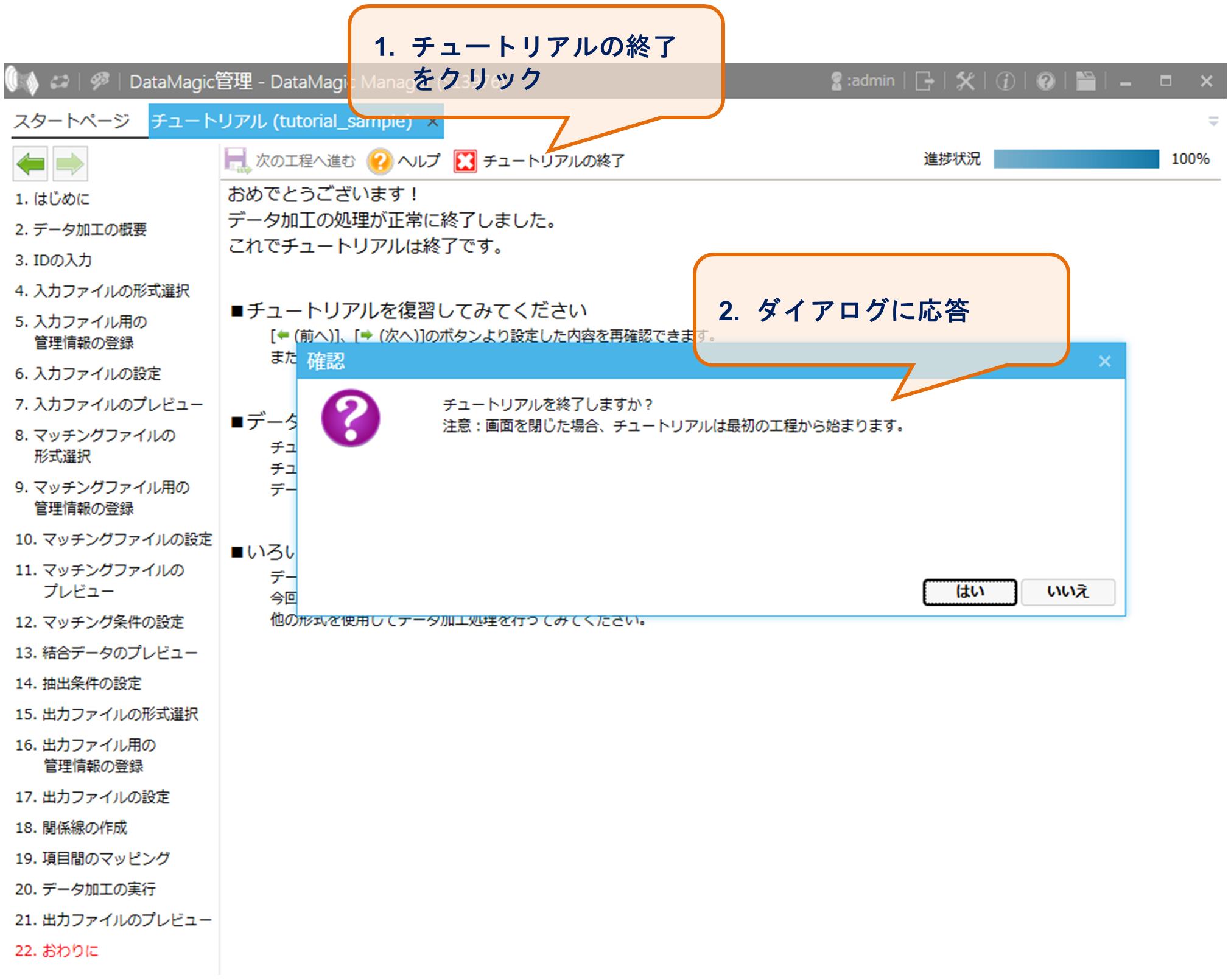Click the folder icon in title bar

(1085, 81)
